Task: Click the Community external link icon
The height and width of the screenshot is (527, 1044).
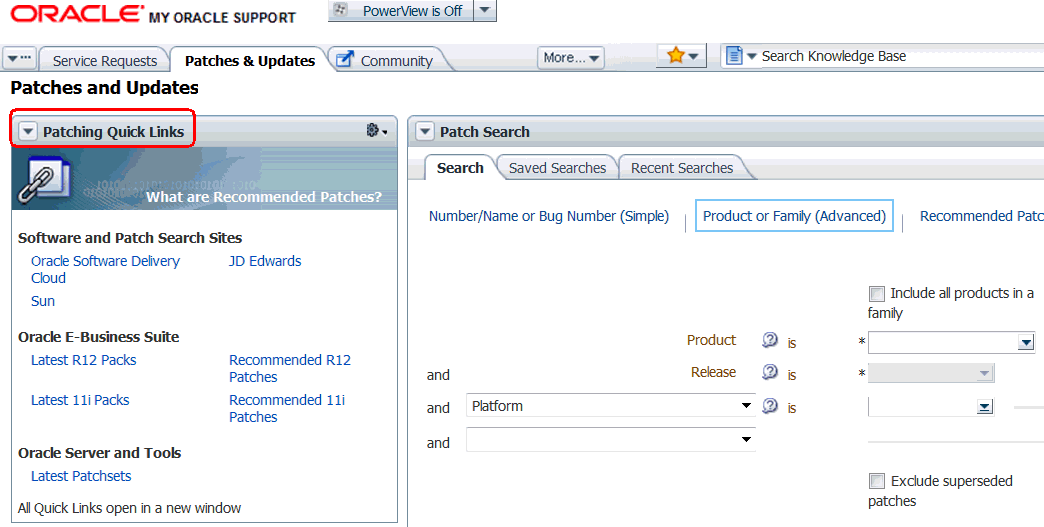Action: pyautogui.click(x=344, y=59)
